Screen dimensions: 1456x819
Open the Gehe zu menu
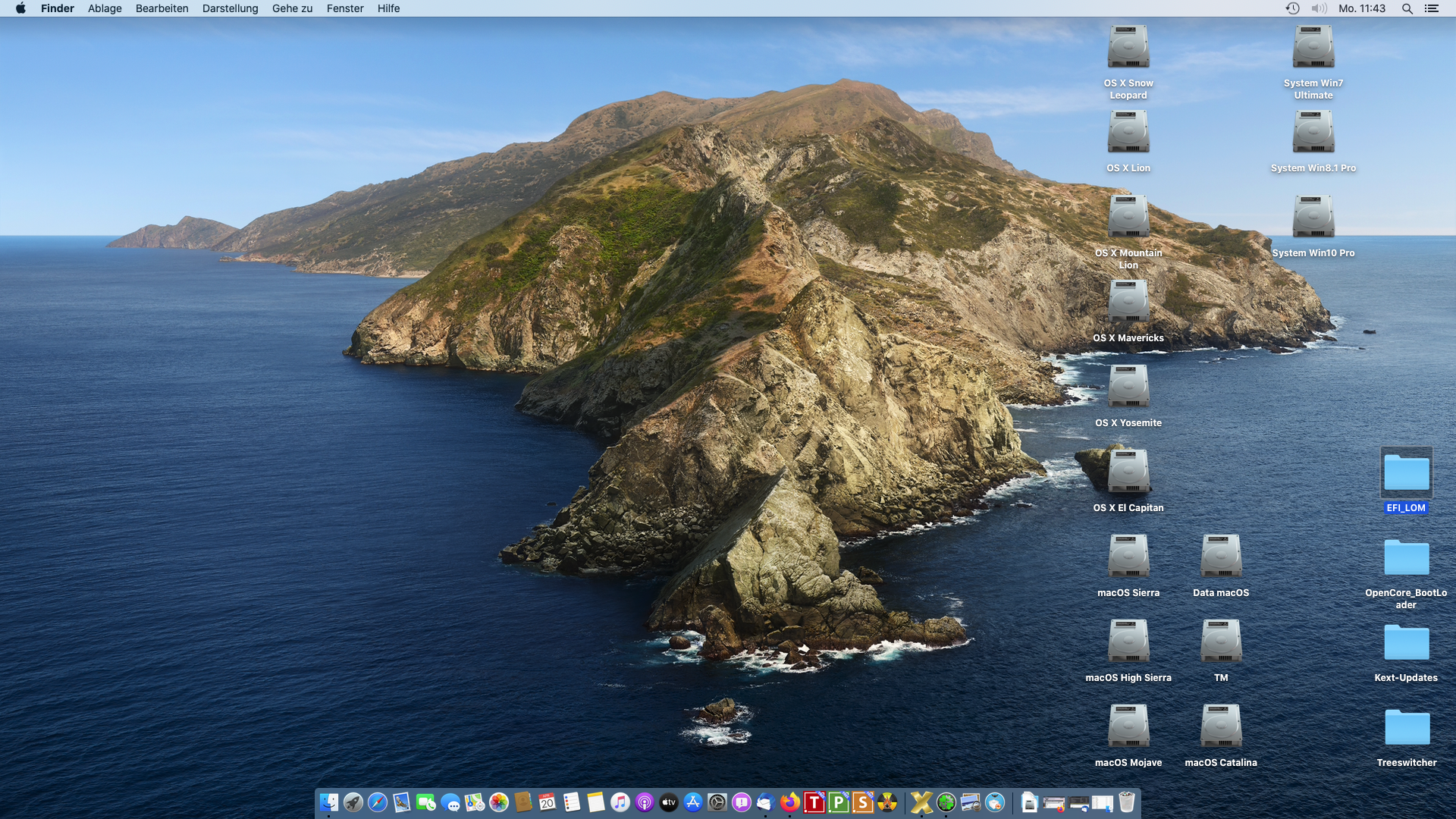[292, 8]
